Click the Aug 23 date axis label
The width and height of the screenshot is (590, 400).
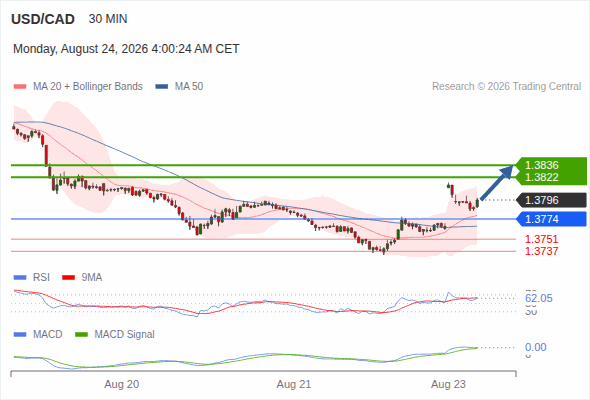click(448, 384)
